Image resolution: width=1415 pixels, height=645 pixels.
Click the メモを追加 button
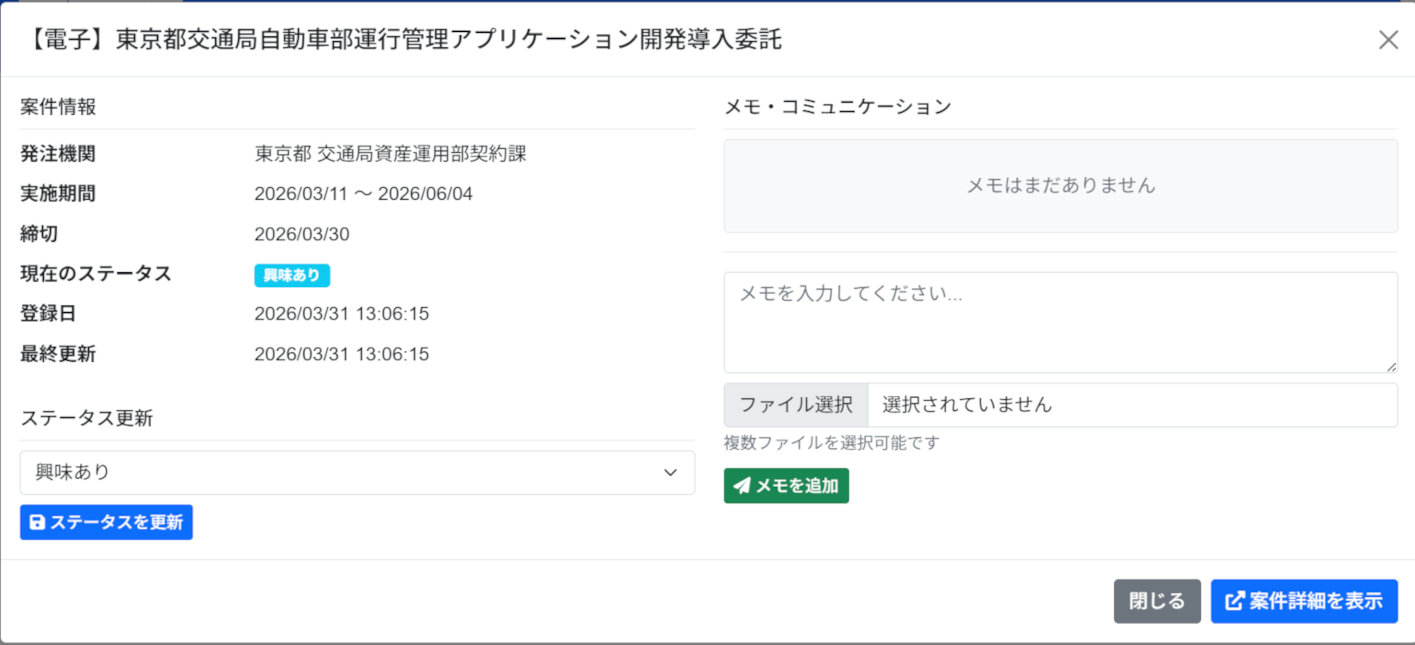coord(786,485)
